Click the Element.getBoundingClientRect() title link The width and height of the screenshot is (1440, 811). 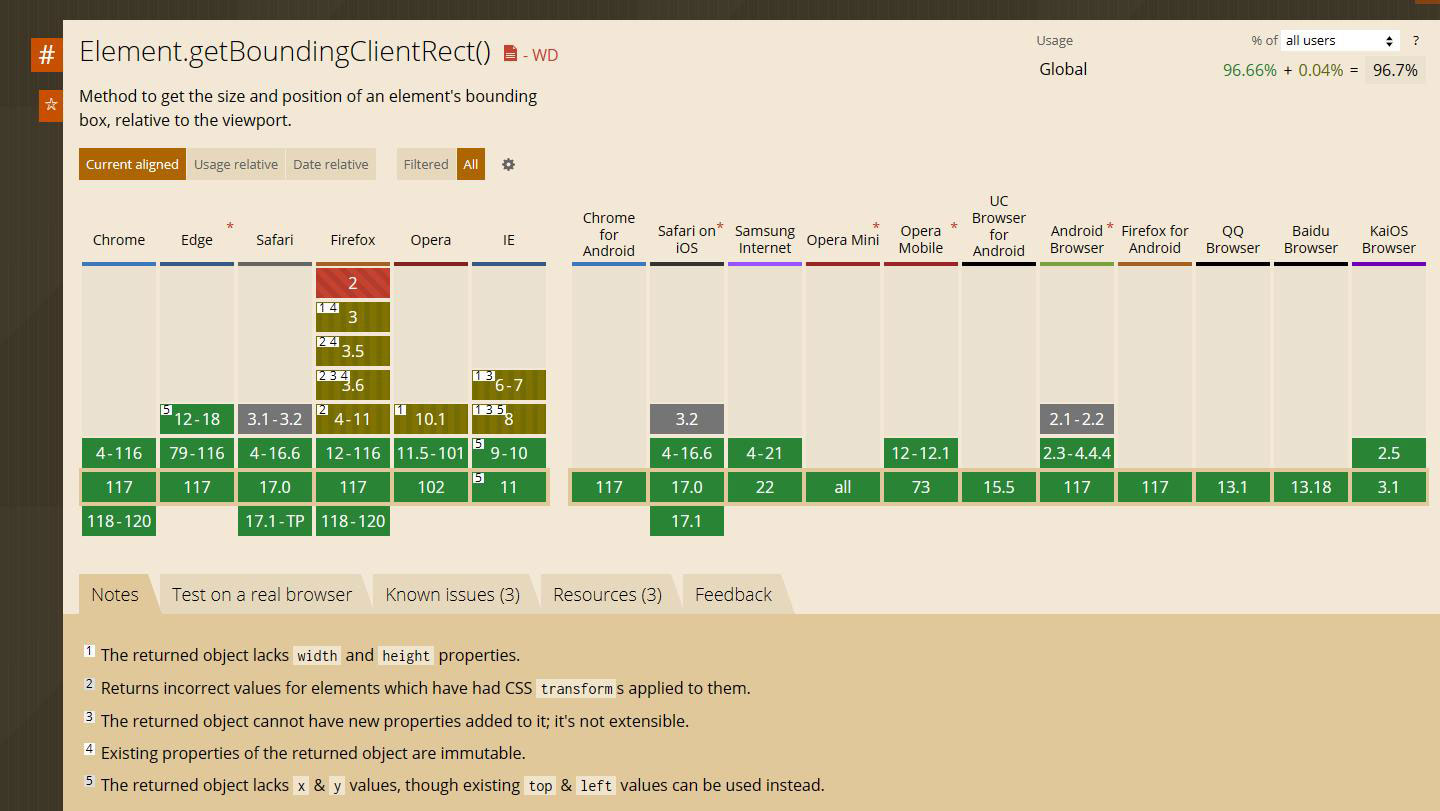[x=285, y=52]
